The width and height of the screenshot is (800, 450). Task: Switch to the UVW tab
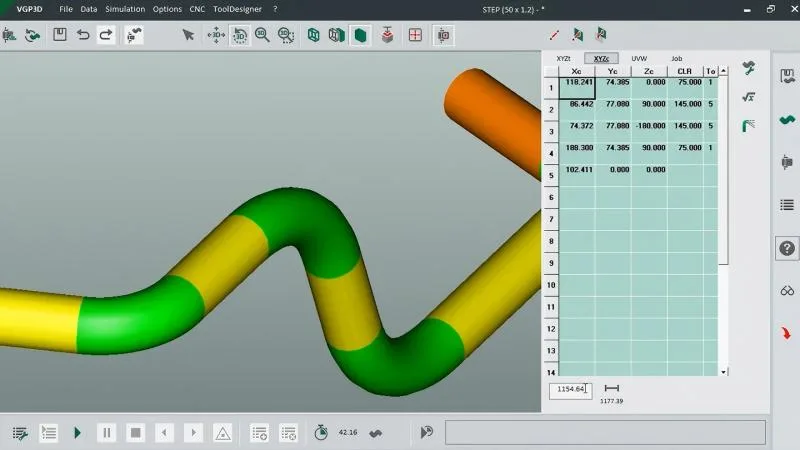click(x=639, y=59)
